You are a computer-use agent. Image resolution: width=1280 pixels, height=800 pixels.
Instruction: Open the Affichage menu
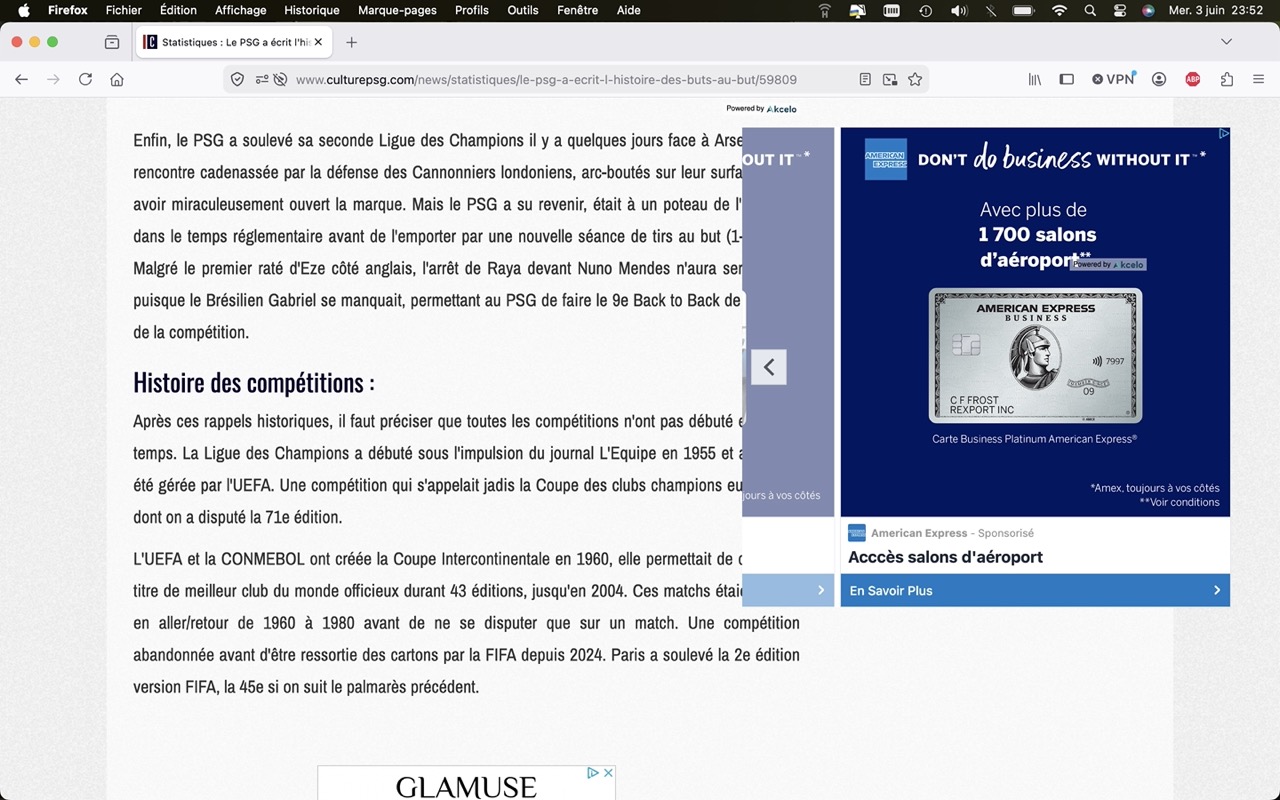click(241, 11)
